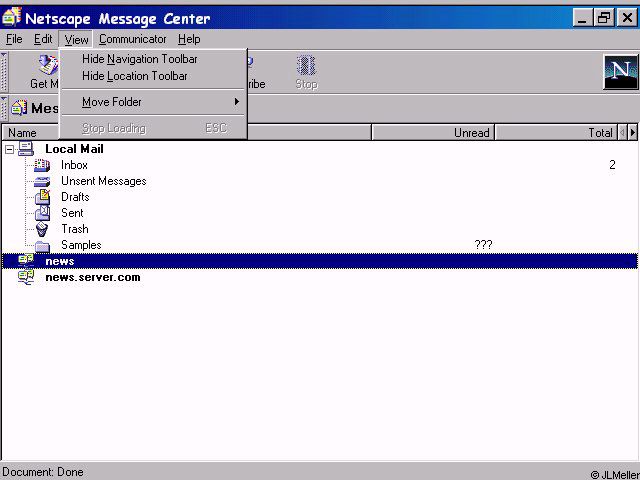Select the Local Mail label
Viewport: 640px width, 480px height.
coord(74,149)
